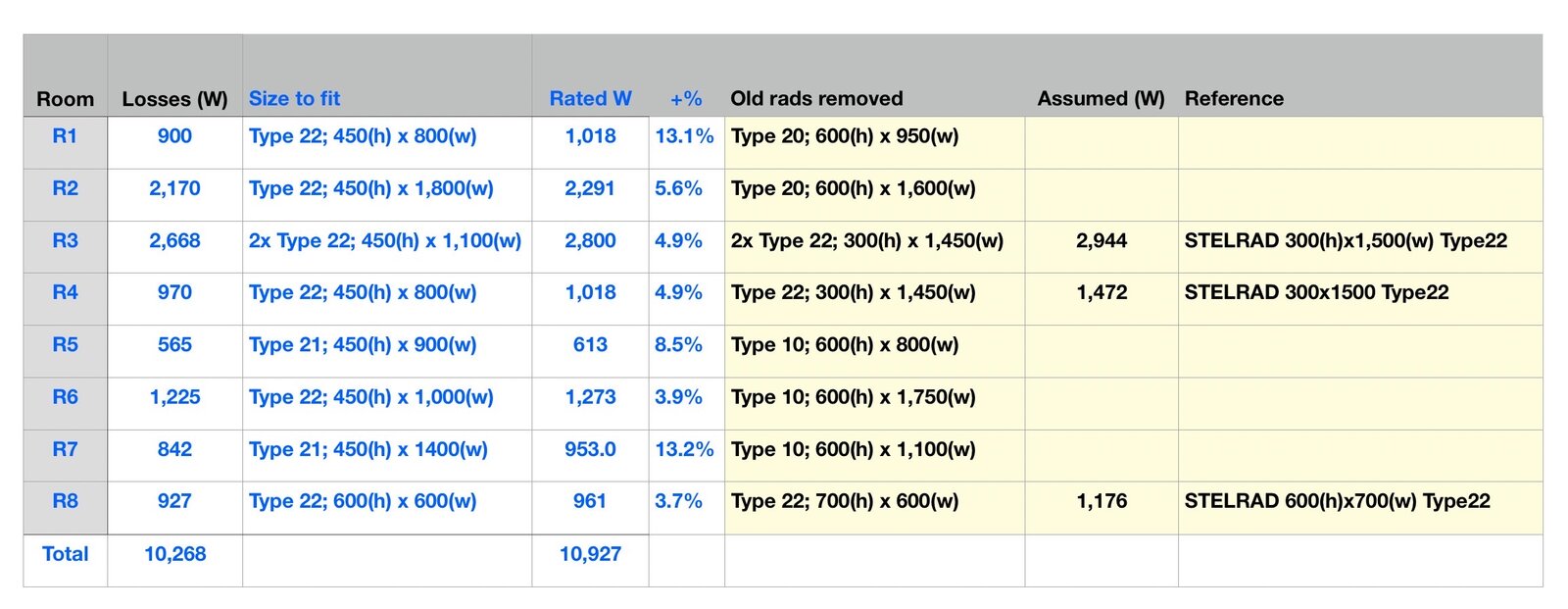Click the "Losses (W)" header cell
Image resolution: width=1568 pixels, height=609 pixels.
(174, 99)
